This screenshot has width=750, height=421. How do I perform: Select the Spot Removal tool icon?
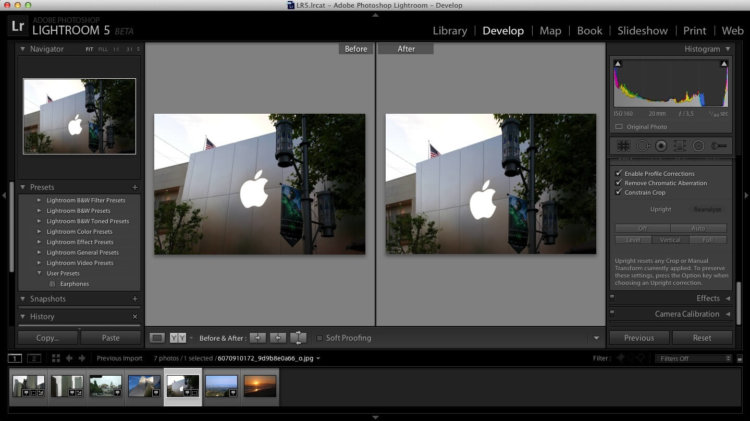pyautogui.click(x=643, y=145)
